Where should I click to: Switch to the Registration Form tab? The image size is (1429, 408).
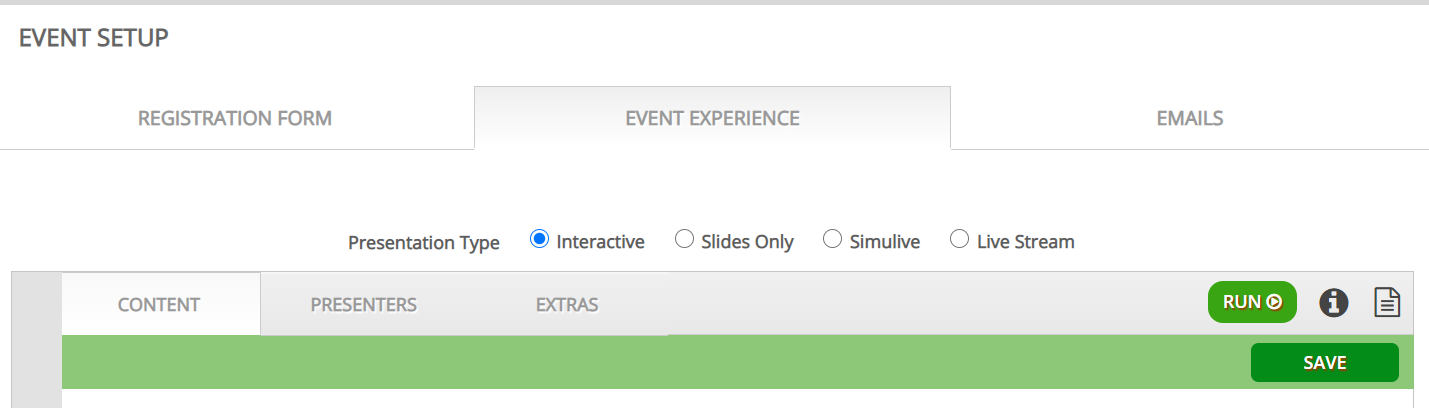235,118
